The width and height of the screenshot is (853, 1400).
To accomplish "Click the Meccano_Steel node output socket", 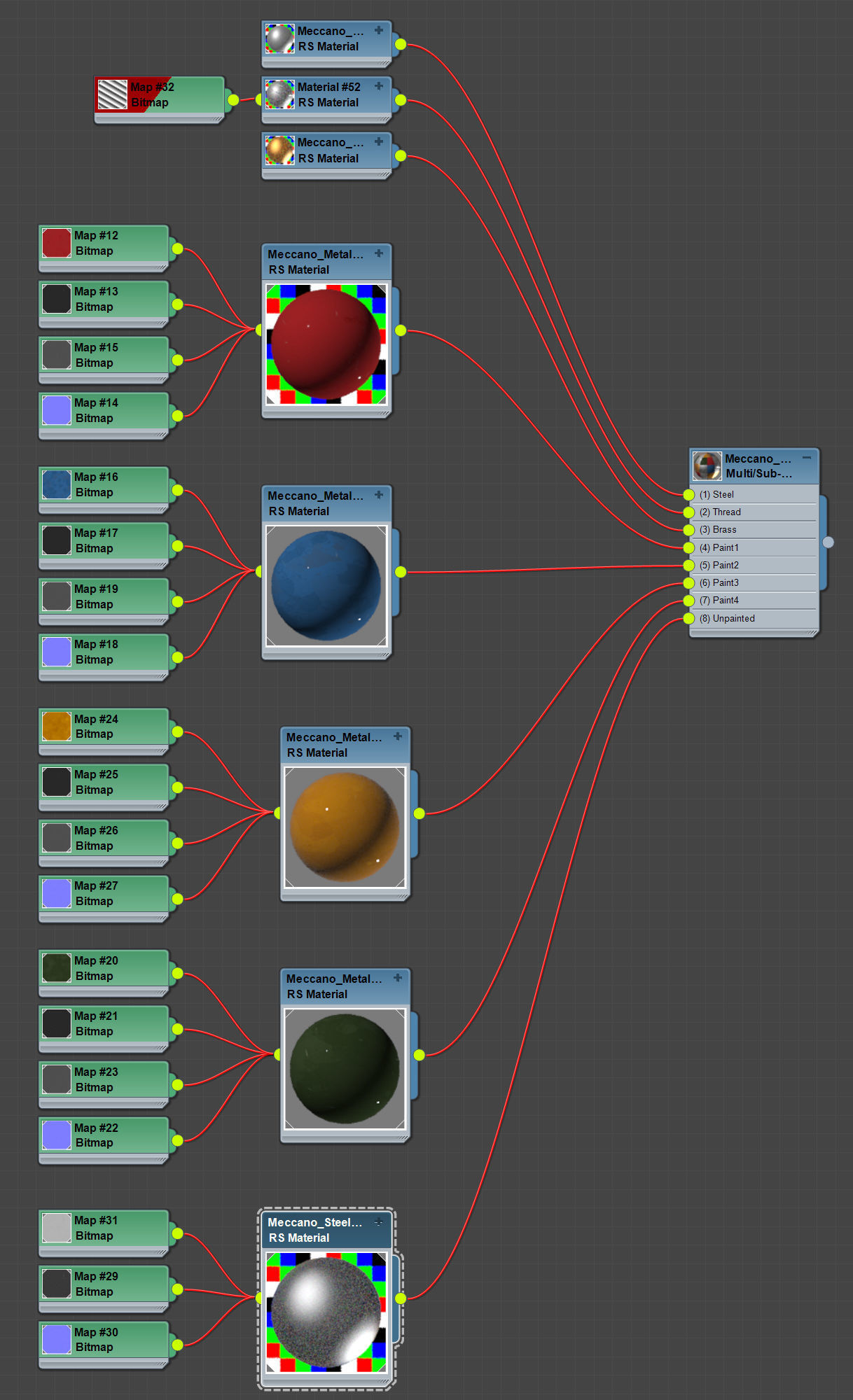I will tap(401, 1298).
